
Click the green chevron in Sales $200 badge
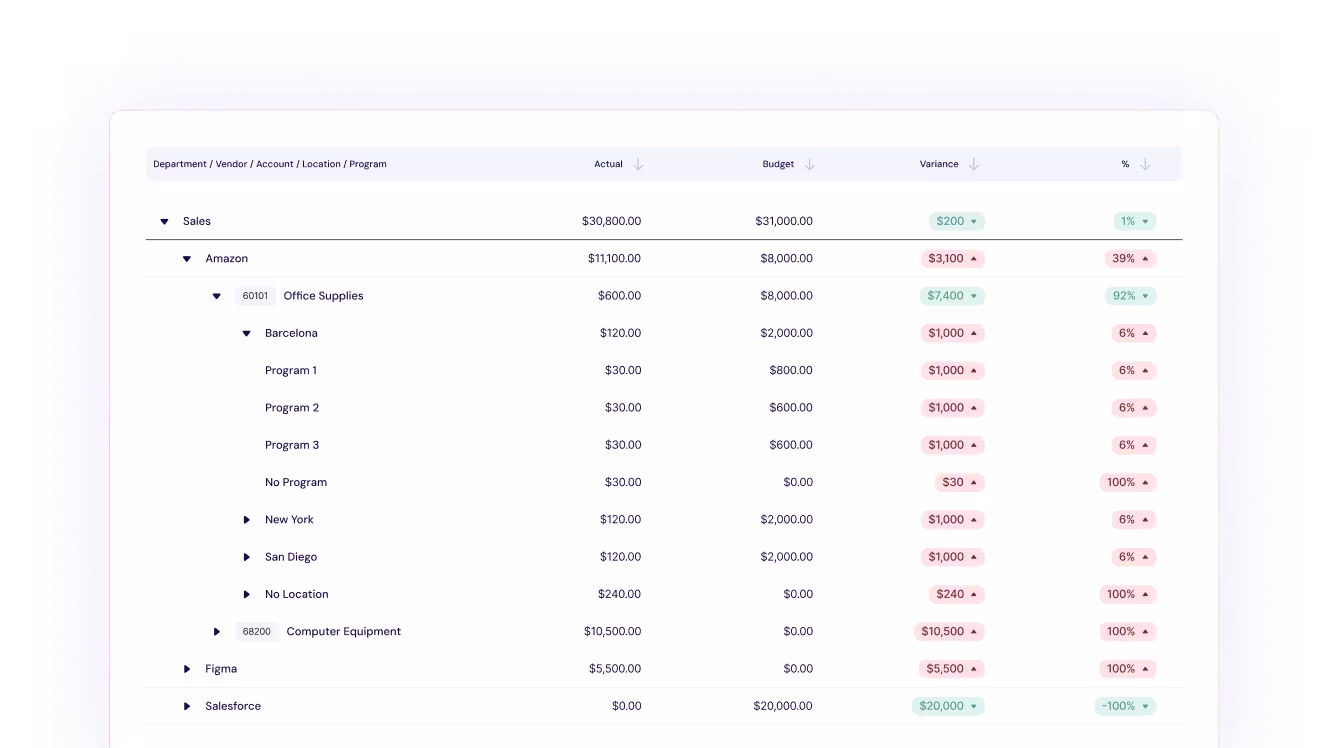(x=973, y=221)
